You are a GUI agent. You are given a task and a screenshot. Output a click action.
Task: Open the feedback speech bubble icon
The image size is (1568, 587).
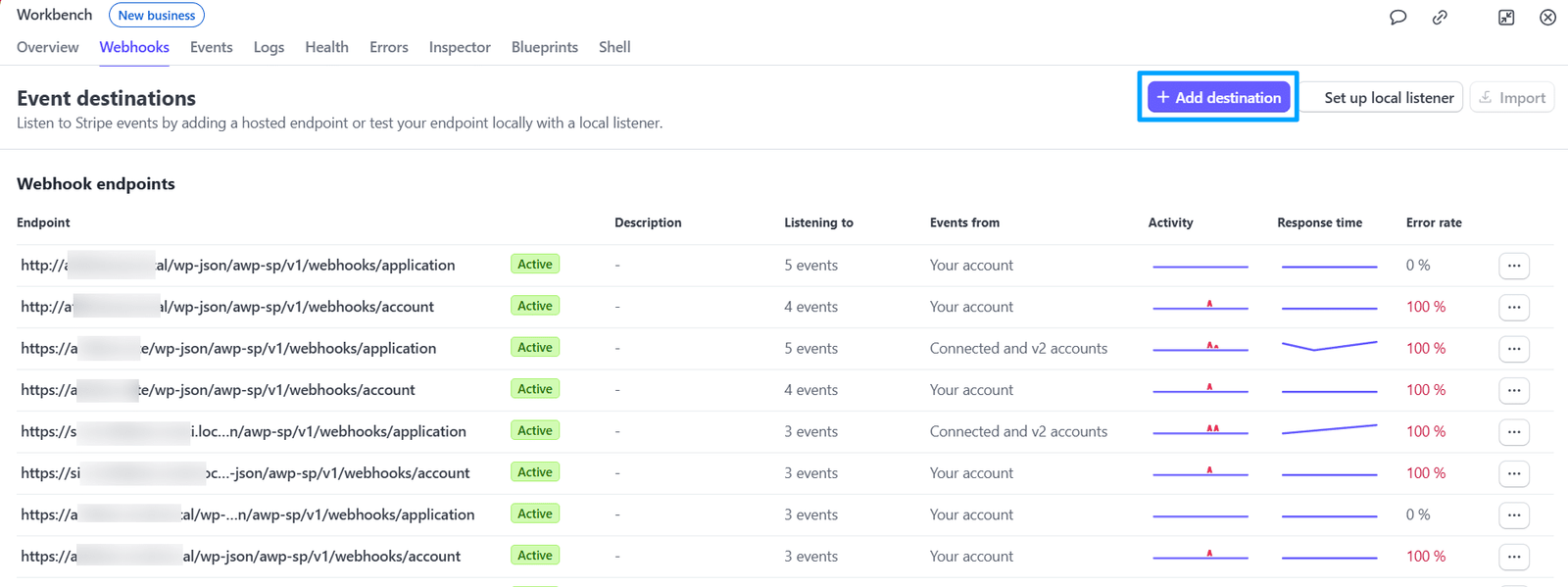1398,17
